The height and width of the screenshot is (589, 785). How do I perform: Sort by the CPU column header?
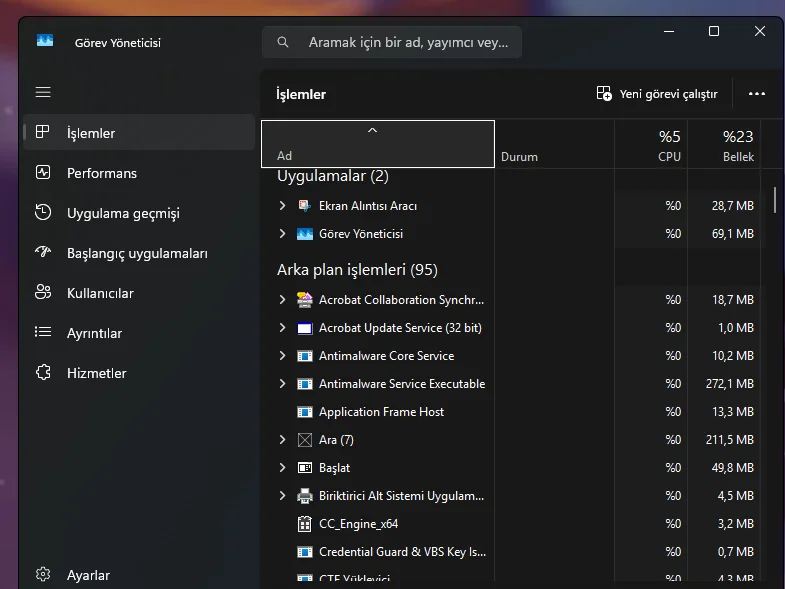[x=651, y=144]
